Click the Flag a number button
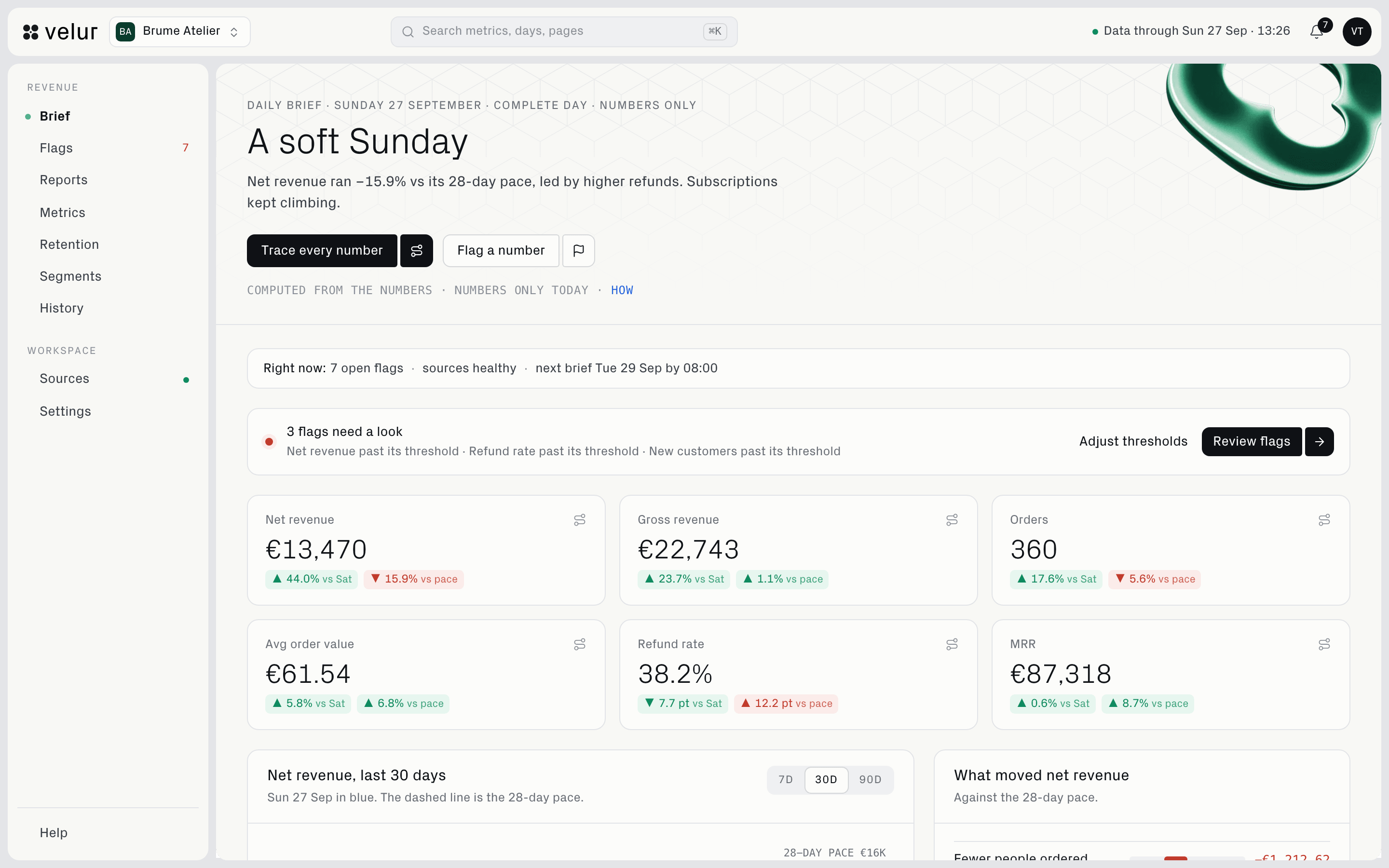 [x=501, y=250]
